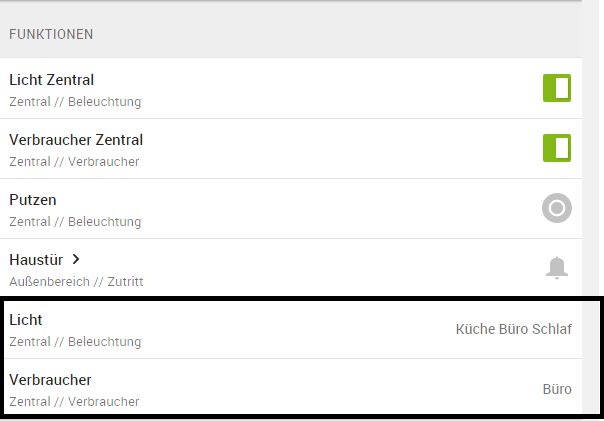Image resolution: width=604 pixels, height=421 pixels.
Task: Toggle the Verbraucher Zentral green switch
Action: pos(556,148)
